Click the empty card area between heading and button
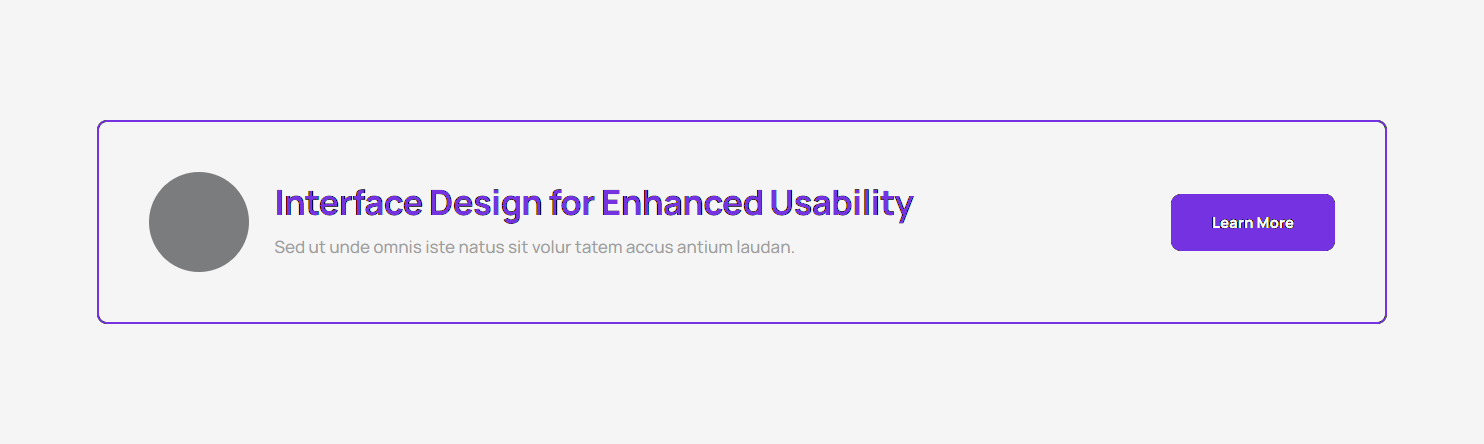Screen dimensions: 1484x444 [1040, 222]
